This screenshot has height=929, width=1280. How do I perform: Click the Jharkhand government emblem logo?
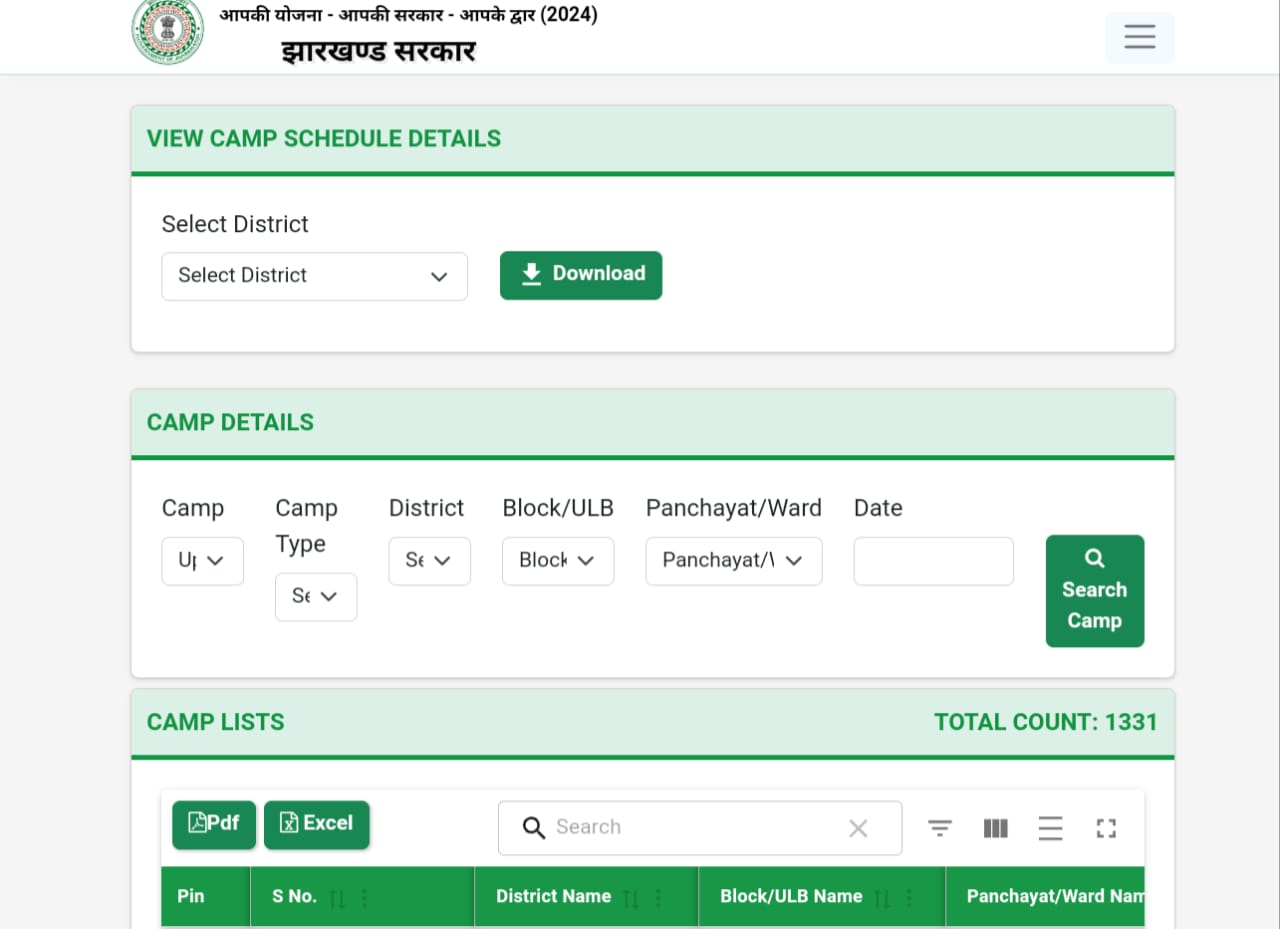(167, 32)
